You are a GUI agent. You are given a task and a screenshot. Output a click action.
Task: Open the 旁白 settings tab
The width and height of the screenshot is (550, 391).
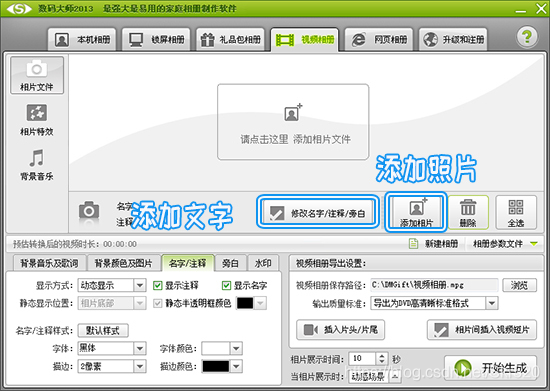pos(230,263)
